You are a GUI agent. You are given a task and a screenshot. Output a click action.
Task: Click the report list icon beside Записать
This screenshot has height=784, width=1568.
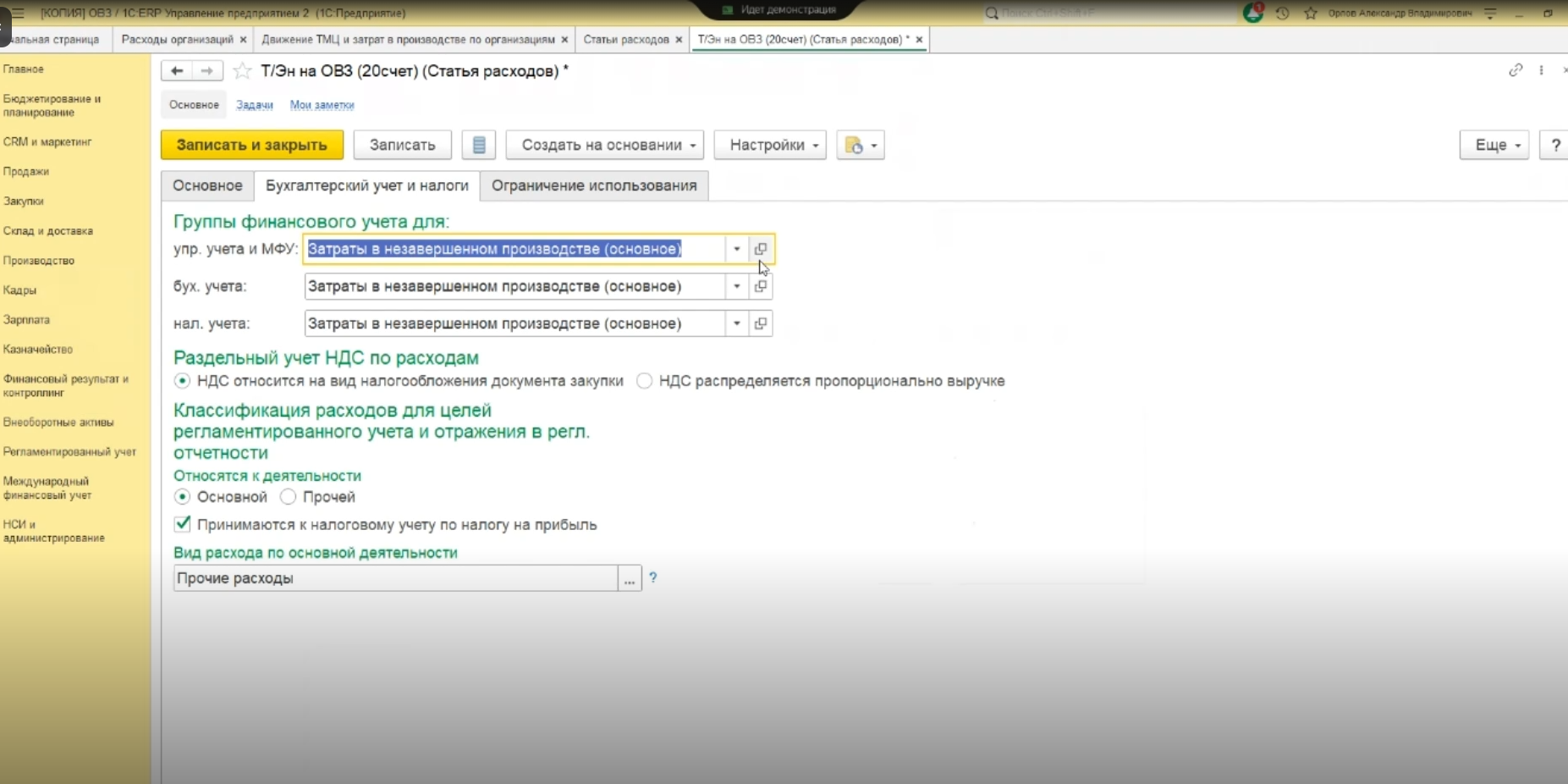pos(479,145)
